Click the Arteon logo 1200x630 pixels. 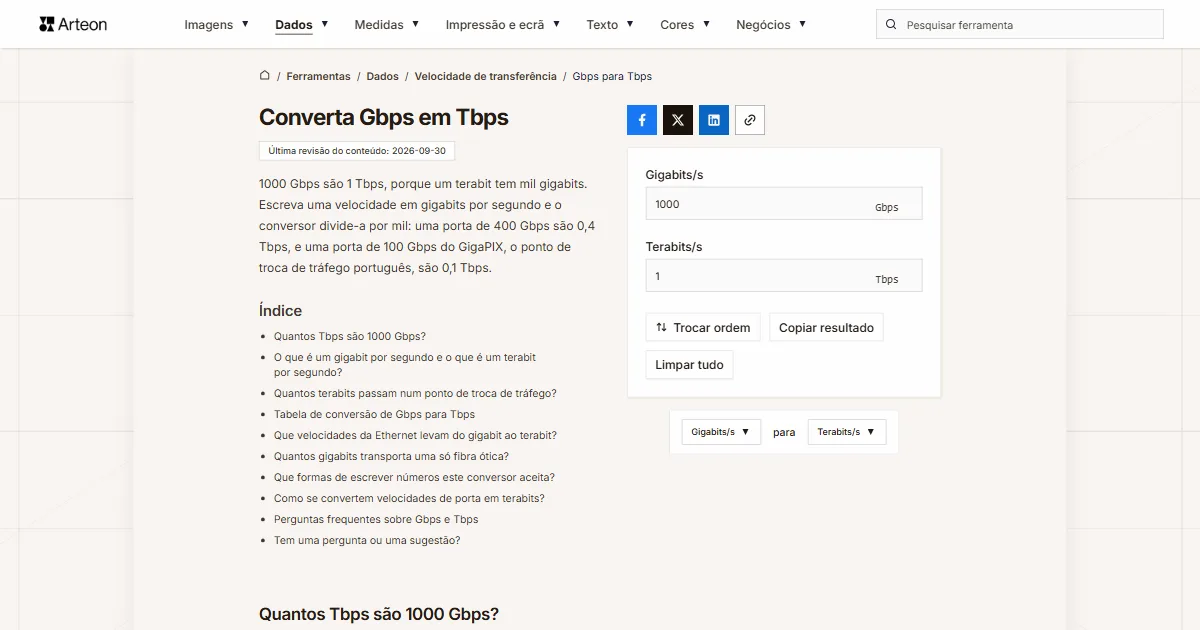coord(73,24)
